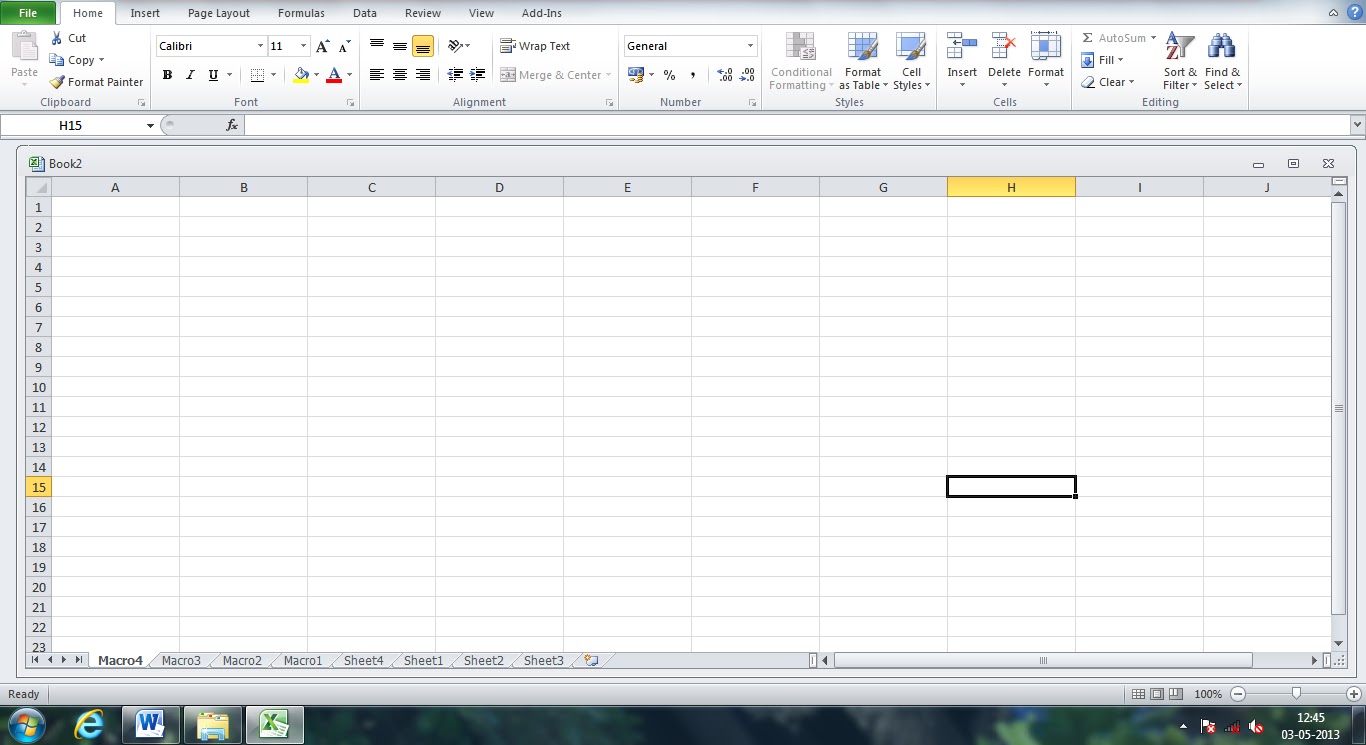Image resolution: width=1366 pixels, height=745 pixels.
Task: Open the Sort & Filter dropdown
Action: coord(1180,61)
